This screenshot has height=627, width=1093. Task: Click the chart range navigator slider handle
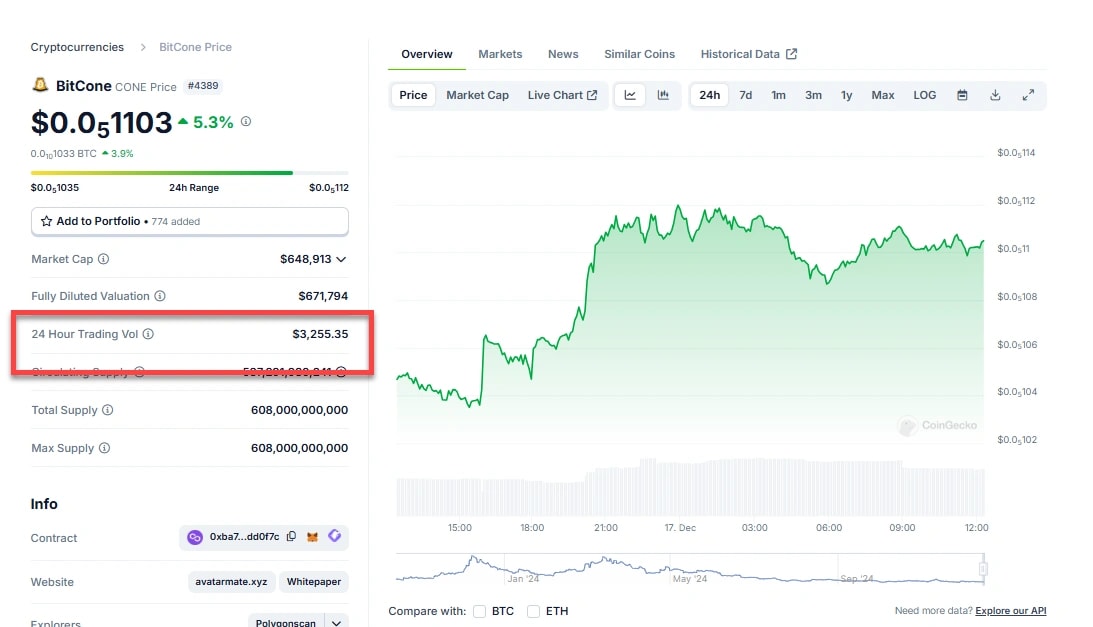(x=983, y=569)
